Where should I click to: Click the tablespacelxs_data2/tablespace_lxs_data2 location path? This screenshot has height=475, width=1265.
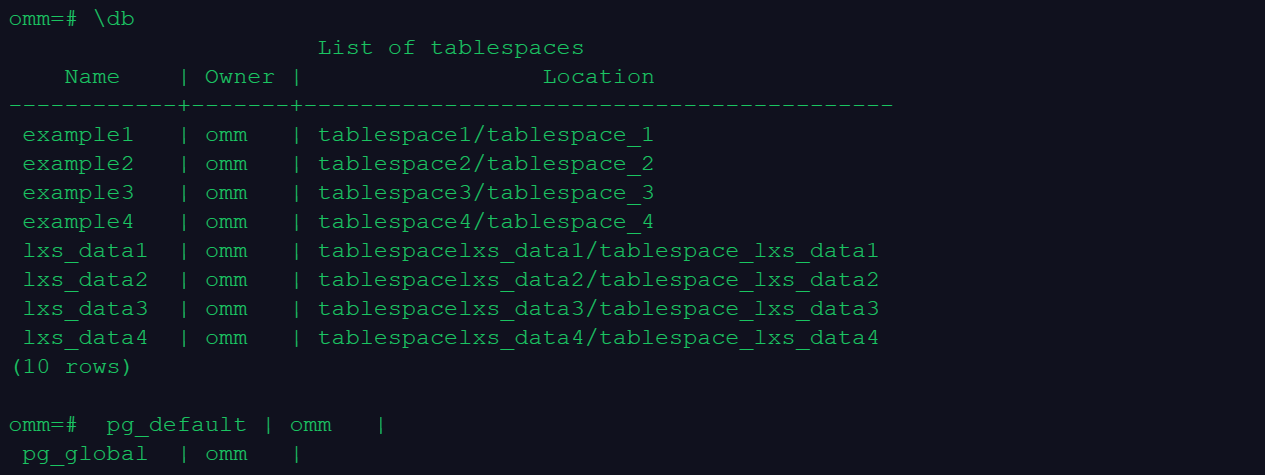coord(598,280)
